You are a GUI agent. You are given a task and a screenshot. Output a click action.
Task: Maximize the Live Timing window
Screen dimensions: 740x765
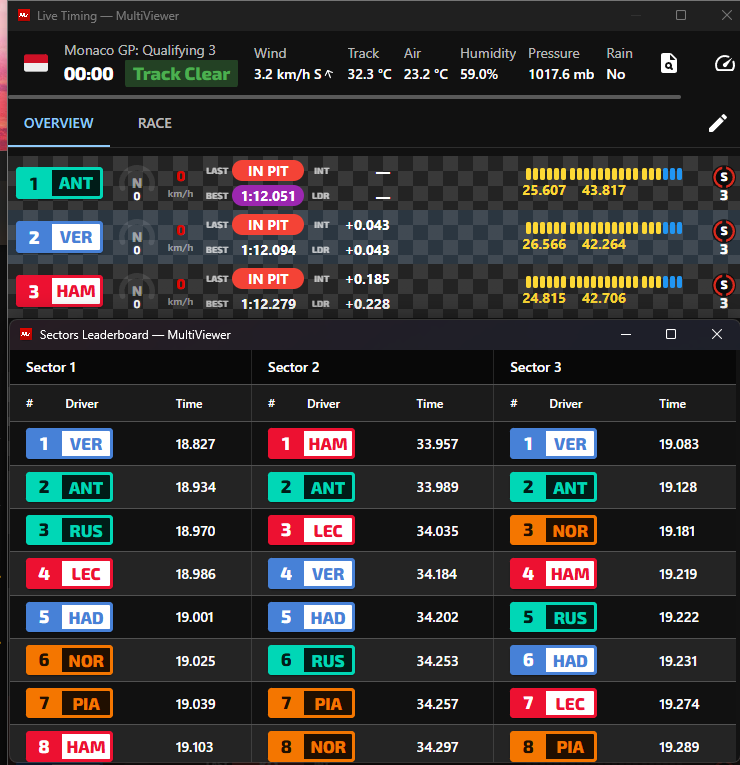(x=681, y=15)
